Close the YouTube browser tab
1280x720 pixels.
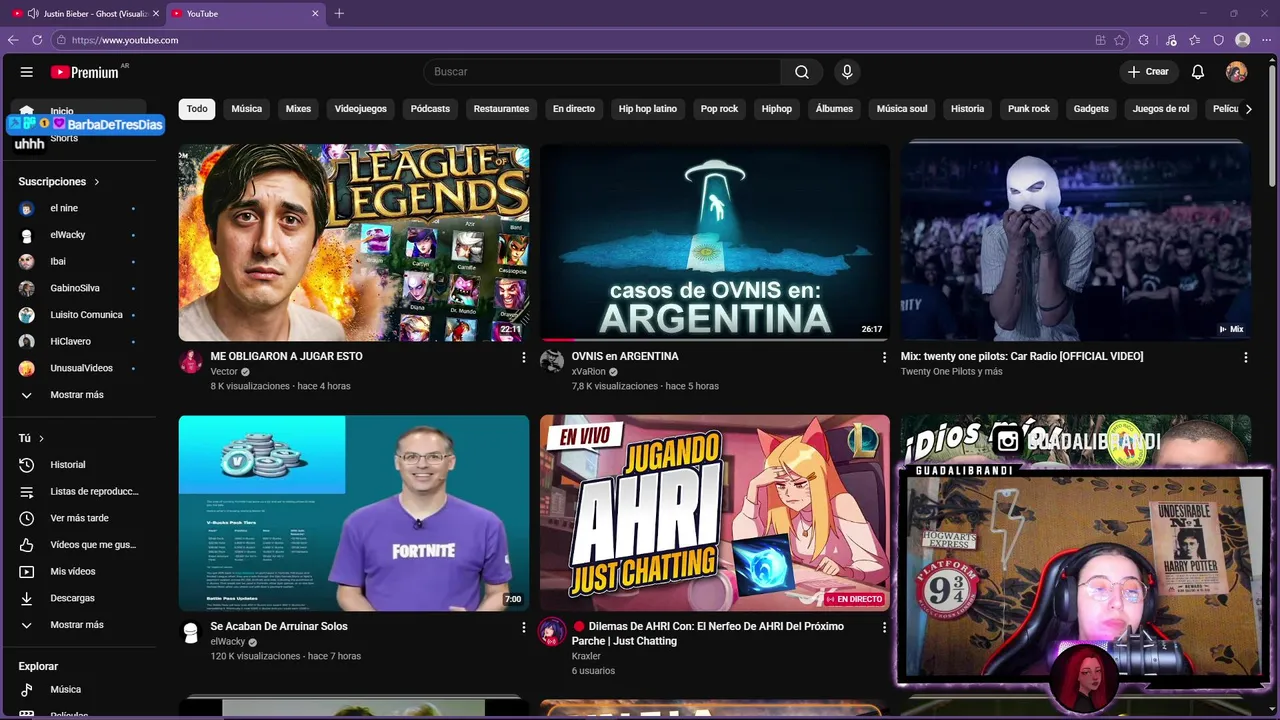tap(315, 13)
